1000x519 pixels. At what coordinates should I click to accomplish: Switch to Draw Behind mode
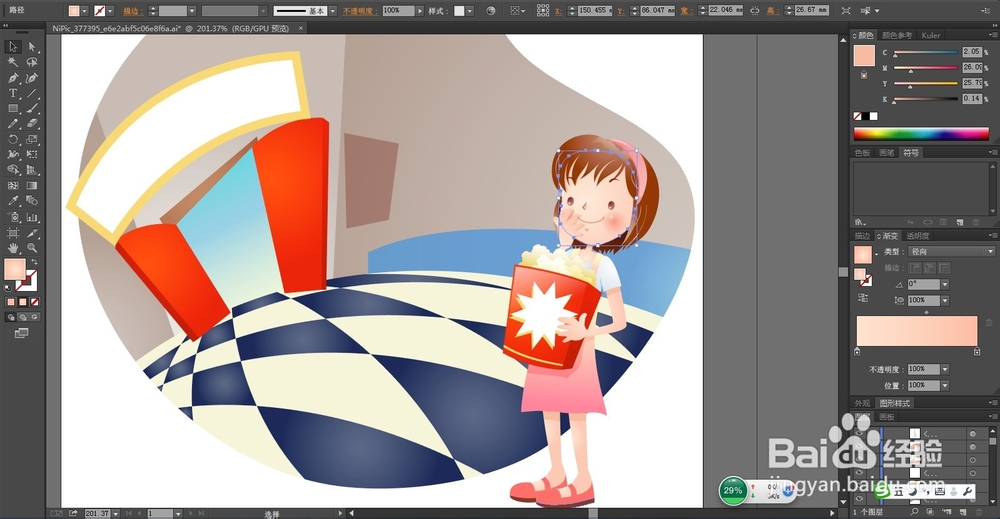click(23, 317)
